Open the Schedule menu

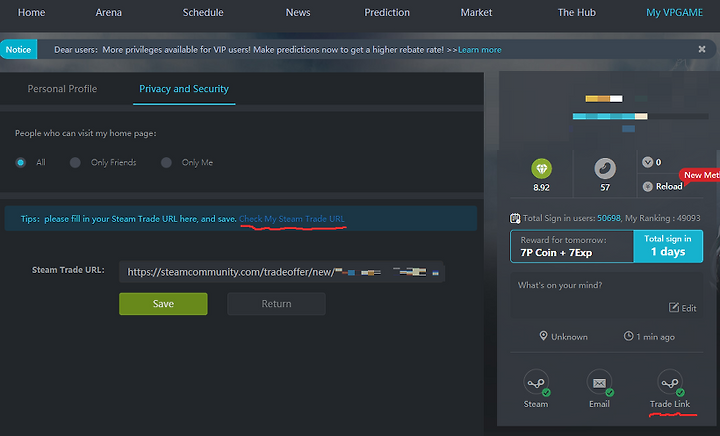coord(203,12)
